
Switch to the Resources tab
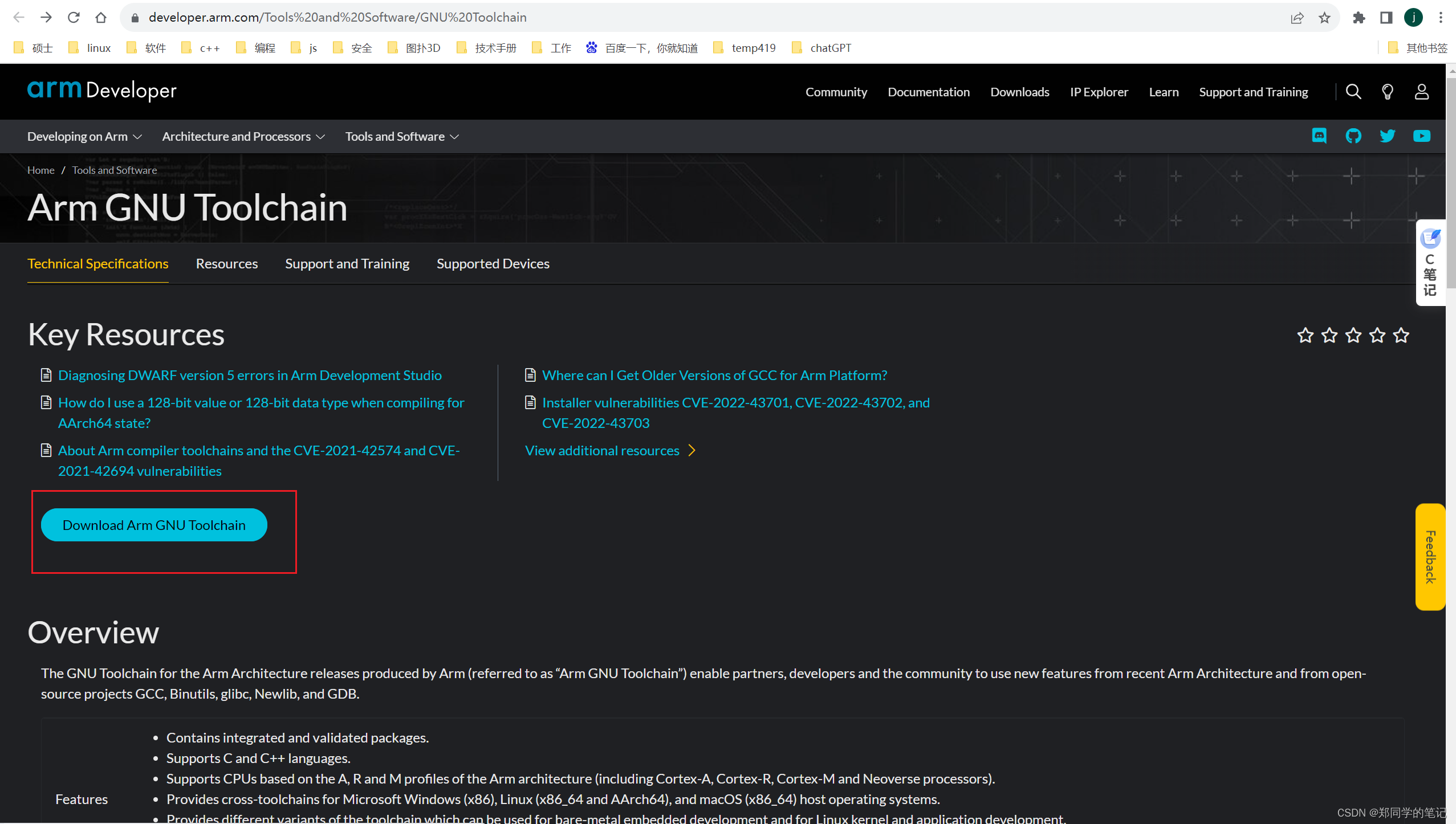pos(227,264)
